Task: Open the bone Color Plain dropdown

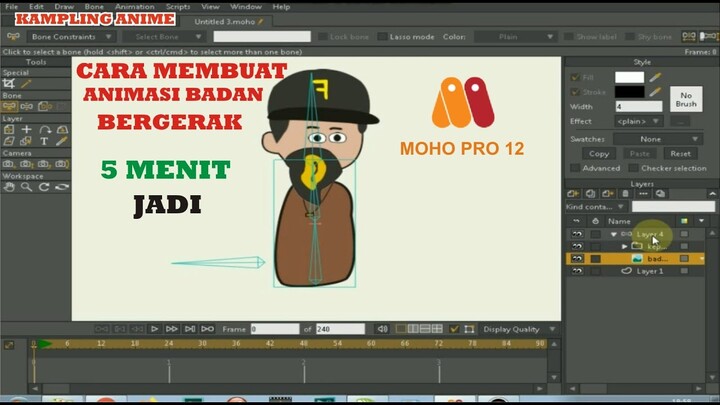Action: 515,37
